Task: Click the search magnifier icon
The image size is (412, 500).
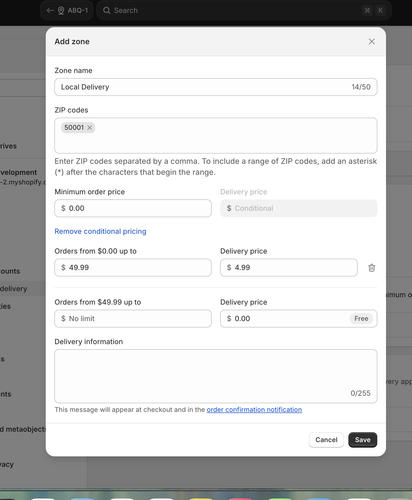Action: tap(107, 10)
